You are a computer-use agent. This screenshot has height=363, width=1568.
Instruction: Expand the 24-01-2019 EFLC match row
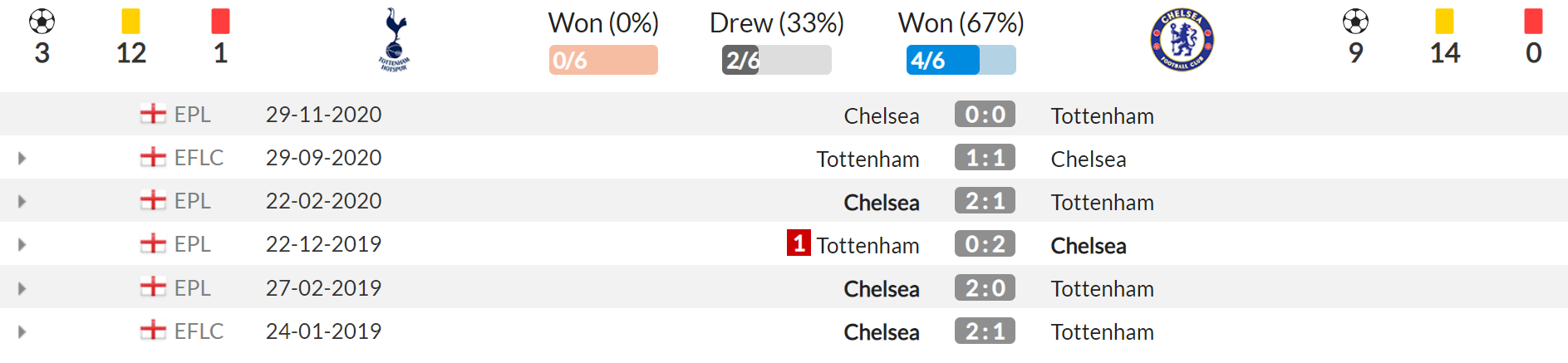(x=22, y=331)
